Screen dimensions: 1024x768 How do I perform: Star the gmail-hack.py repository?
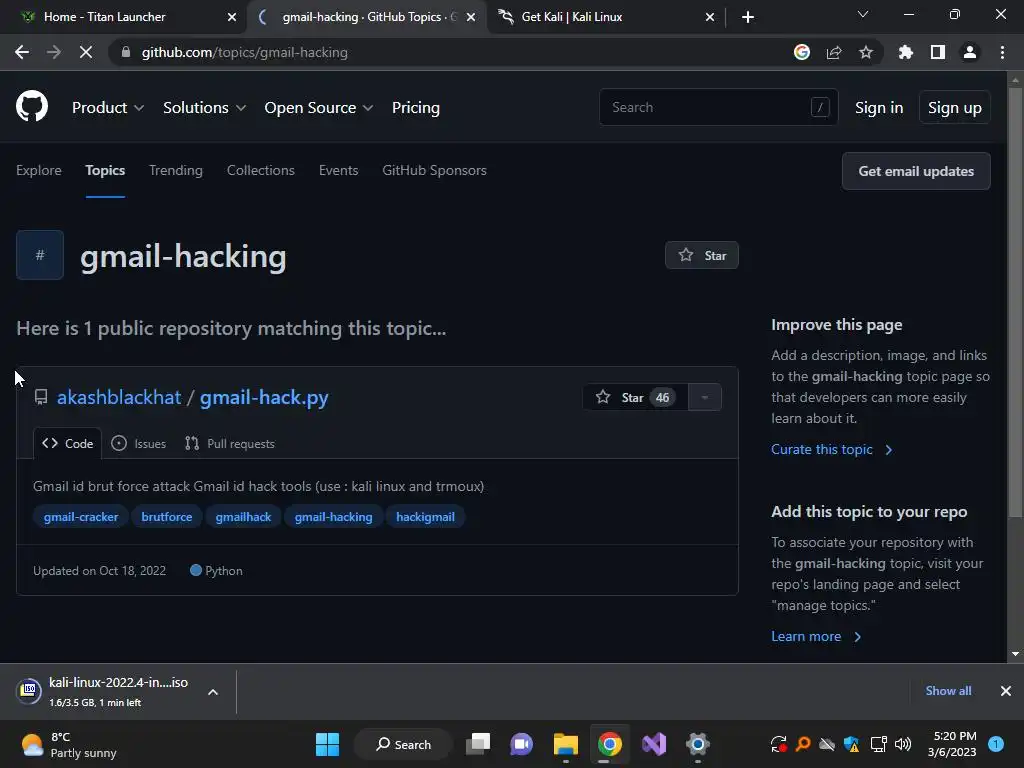coord(635,397)
